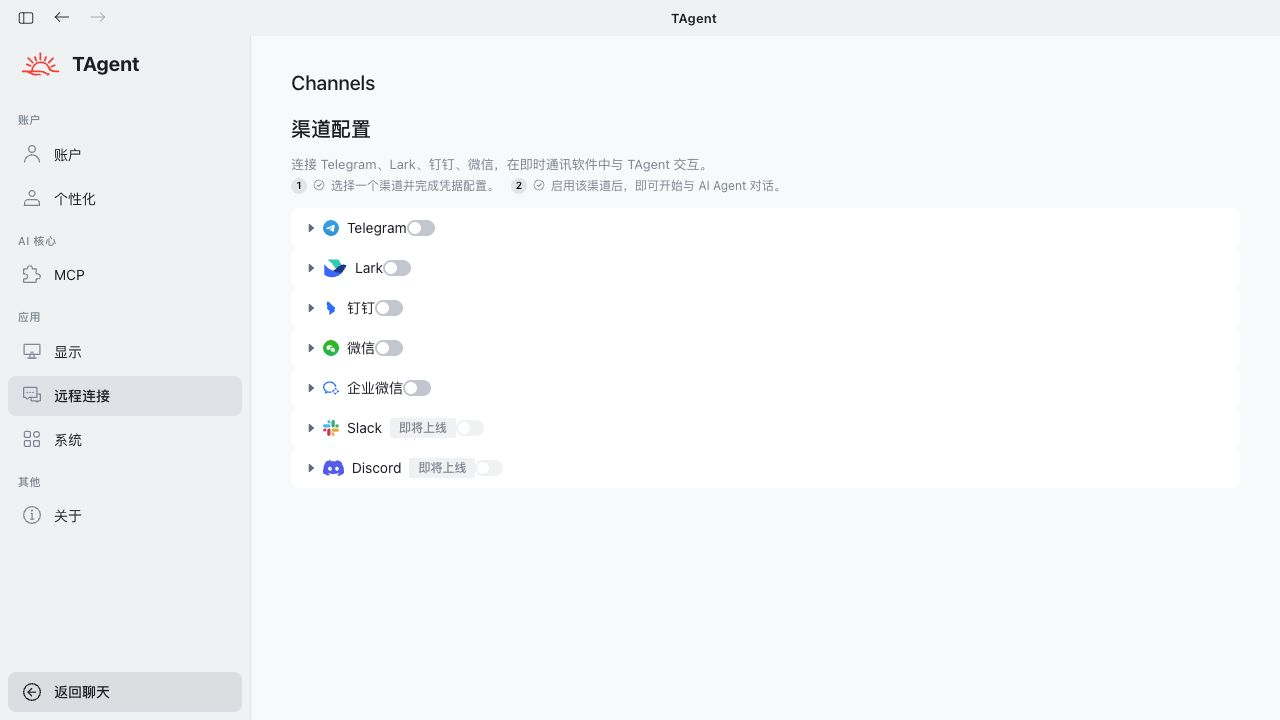Click the Telegram channel name
This screenshot has width=1280, height=720.
[377, 228]
